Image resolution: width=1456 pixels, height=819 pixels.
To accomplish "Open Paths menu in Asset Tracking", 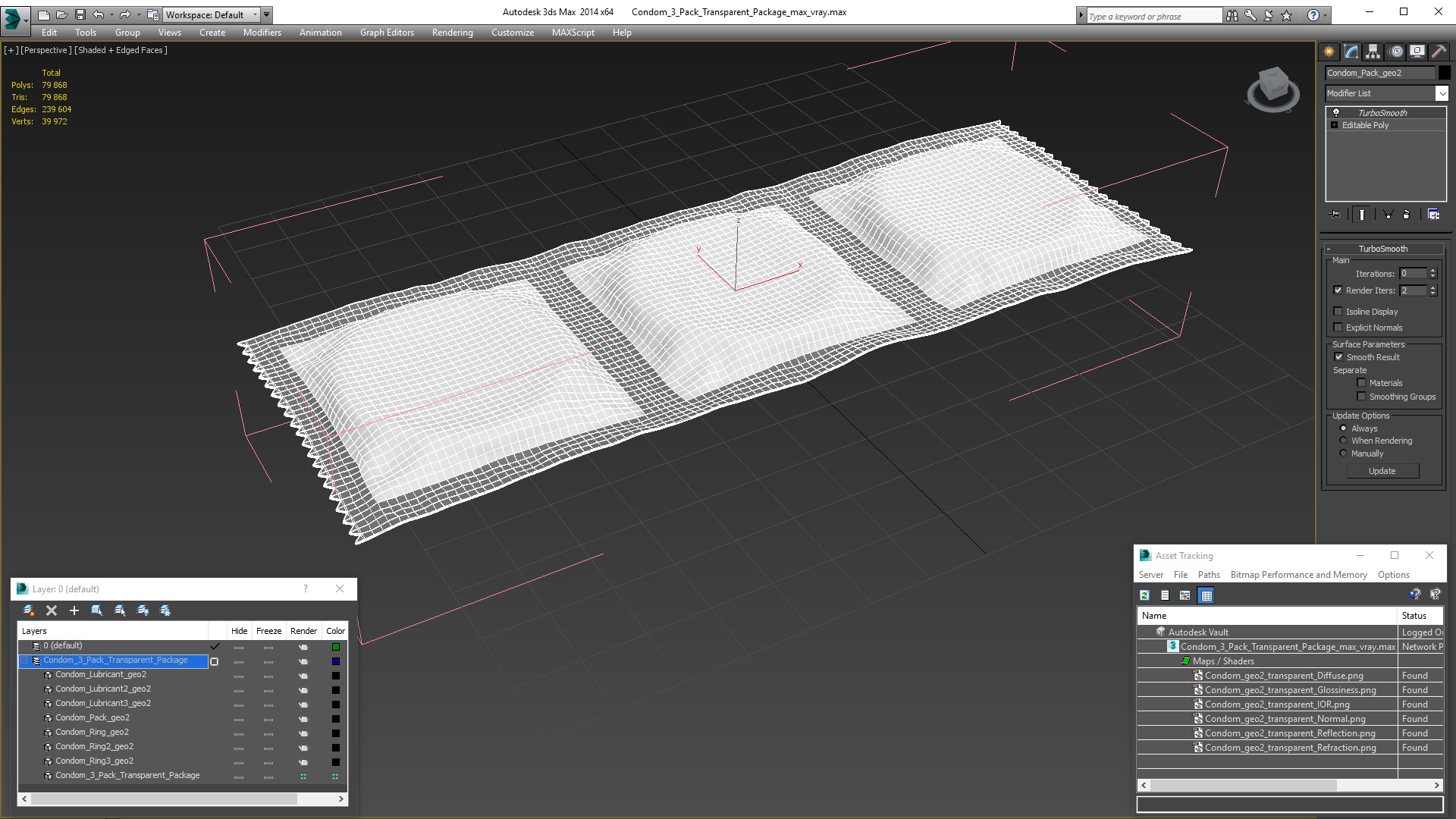I will [1209, 575].
